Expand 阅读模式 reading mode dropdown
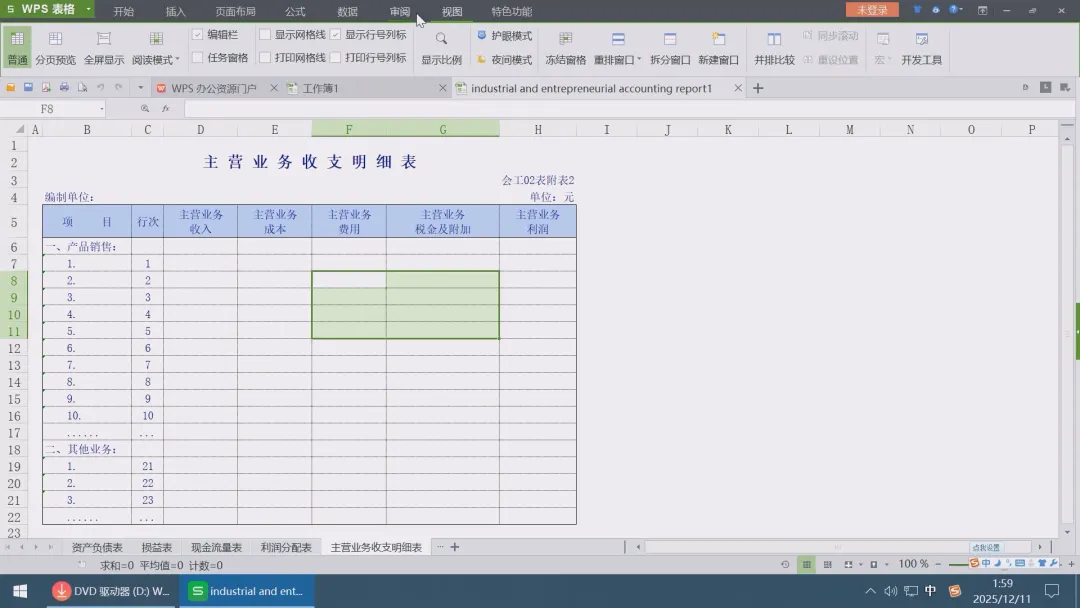1080x608 pixels. click(177, 60)
